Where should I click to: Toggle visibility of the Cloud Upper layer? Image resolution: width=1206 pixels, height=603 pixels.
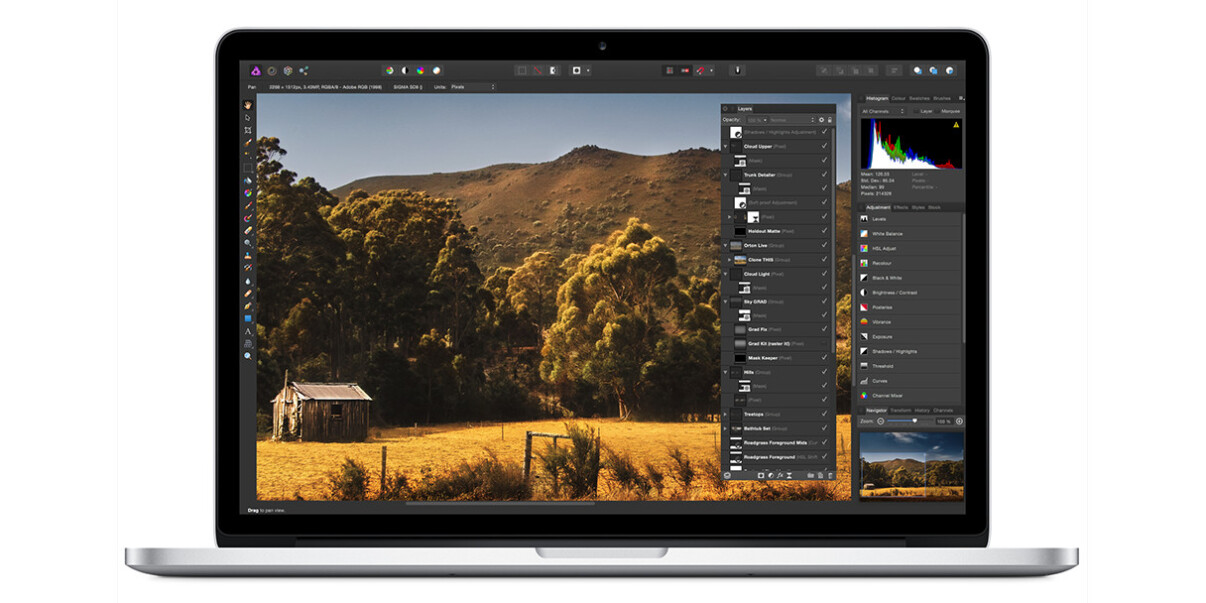[822, 145]
